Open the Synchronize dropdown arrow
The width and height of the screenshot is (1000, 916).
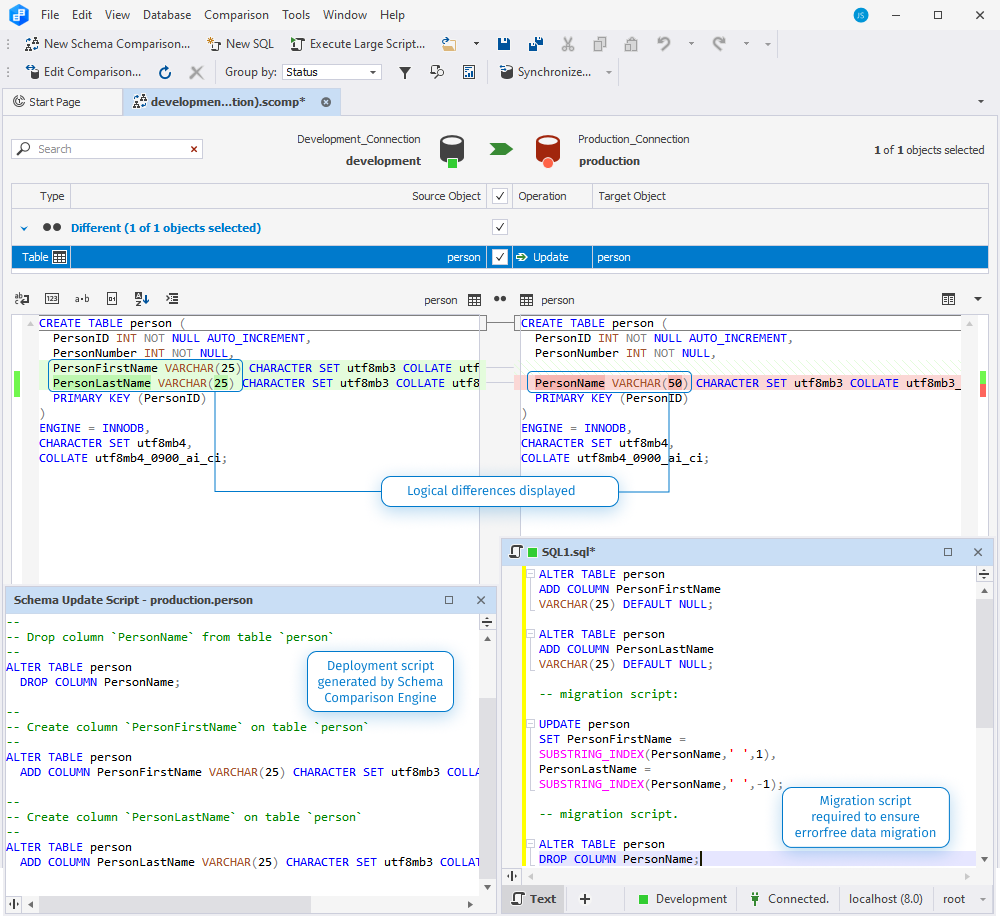click(608, 73)
